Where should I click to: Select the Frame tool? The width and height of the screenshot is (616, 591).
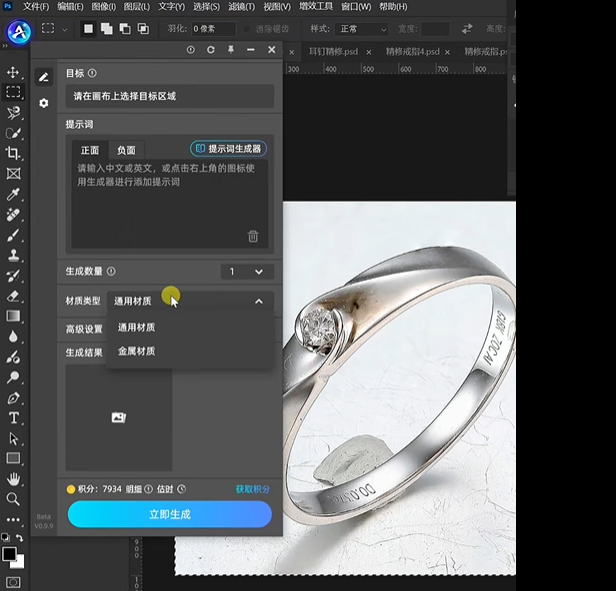pos(13,174)
